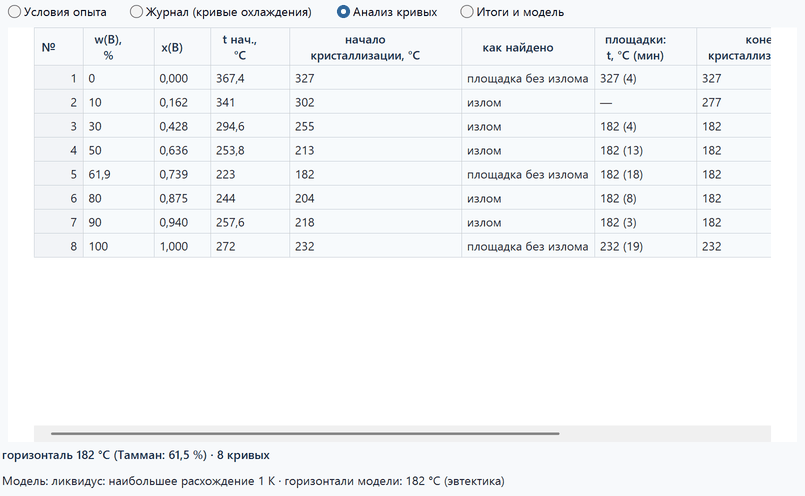
Task: Click the starting temperature cell 367,4
Action: pos(250,78)
